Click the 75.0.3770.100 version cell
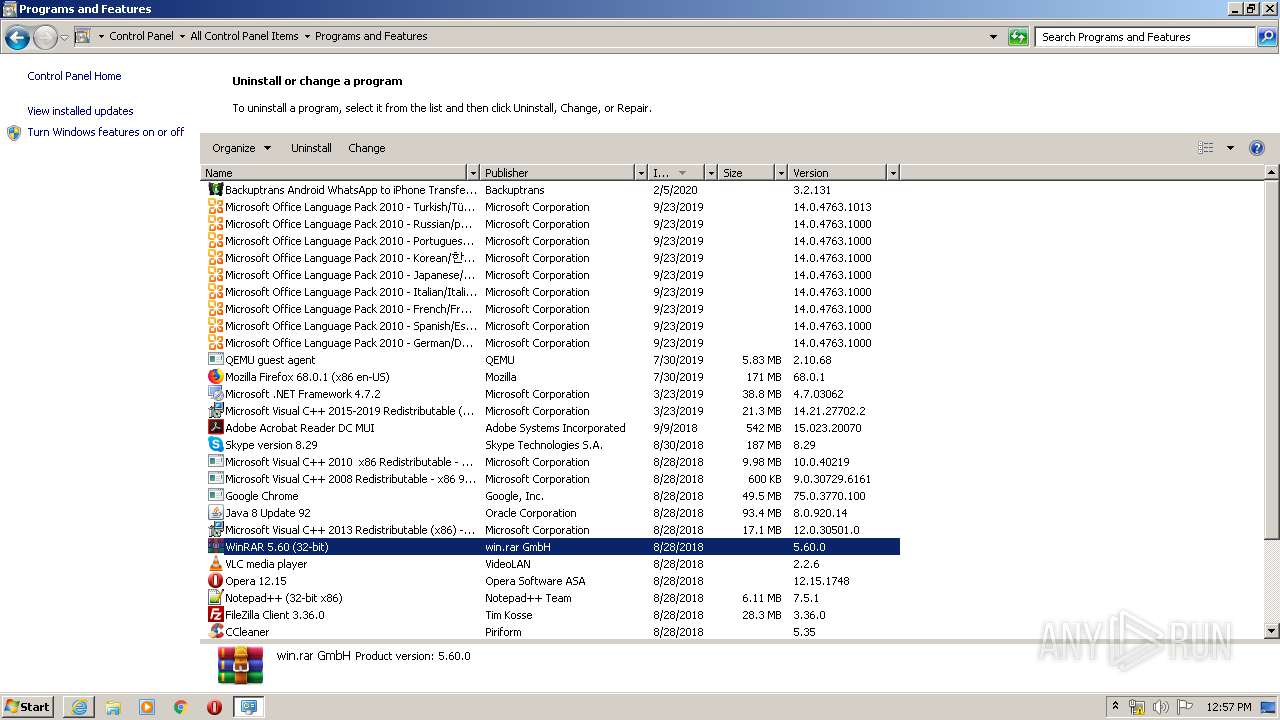This screenshot has width=1280, height=720. click(x=829, y=496)
